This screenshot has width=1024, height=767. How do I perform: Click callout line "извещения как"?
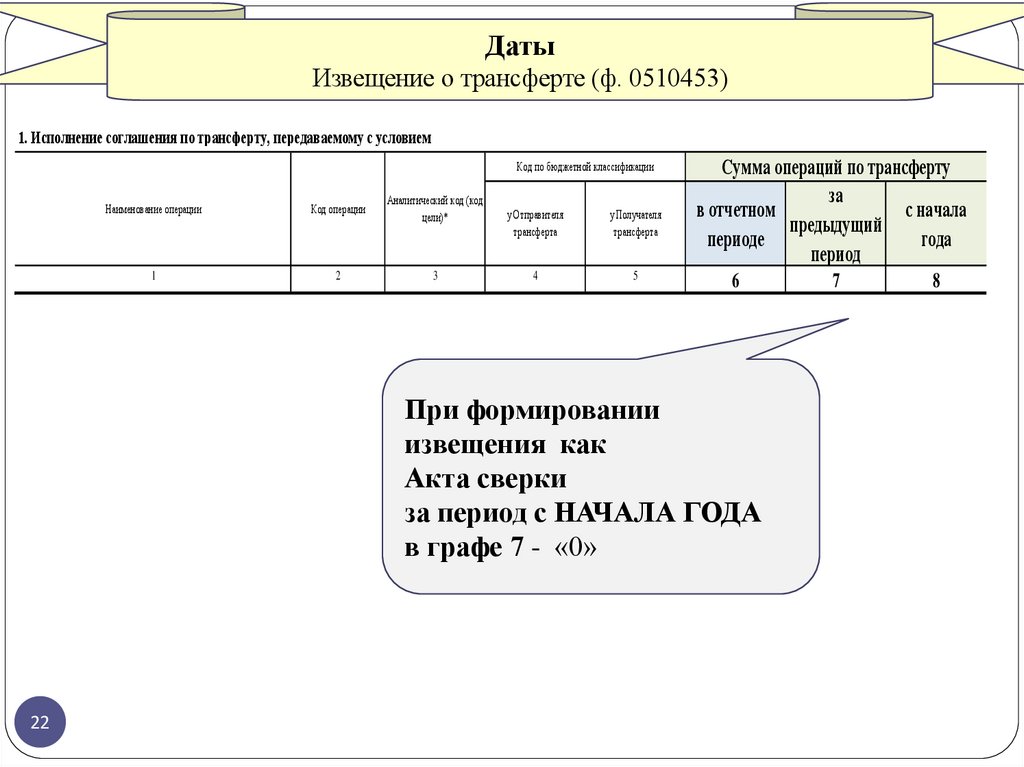click(x=505, y=445)
